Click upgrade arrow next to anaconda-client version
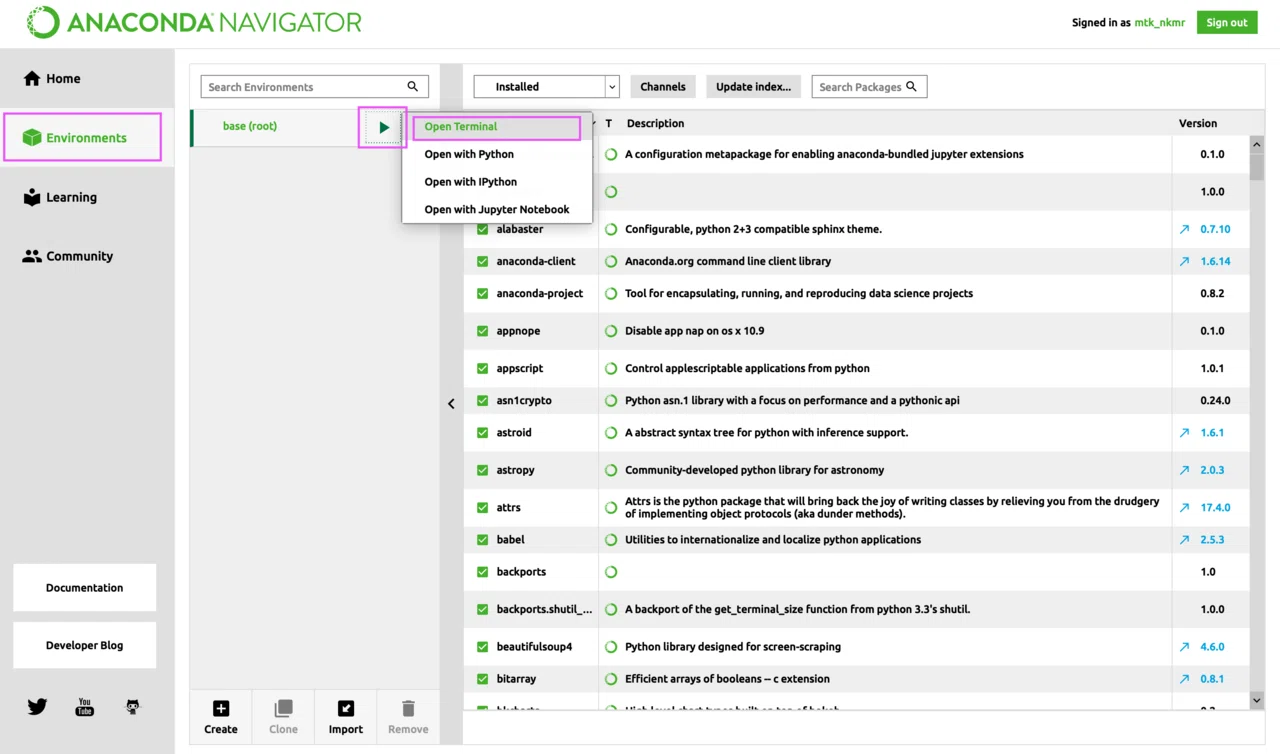The image size is (1280, 754). [1184, 261]
